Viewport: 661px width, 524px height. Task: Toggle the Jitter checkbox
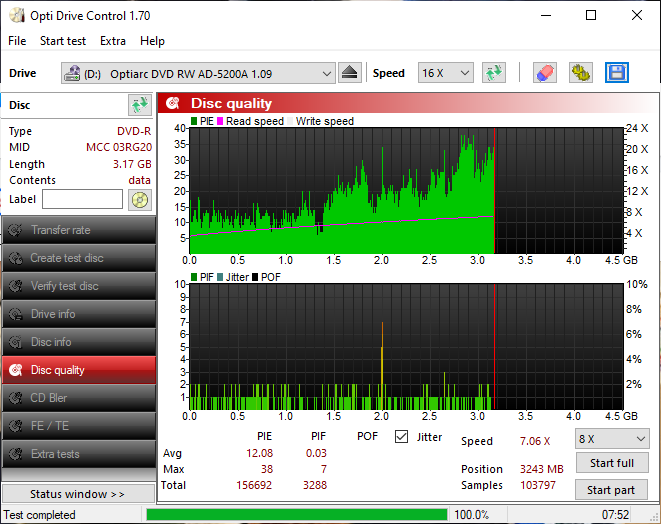pyautogui.click(x=401, y=437)
